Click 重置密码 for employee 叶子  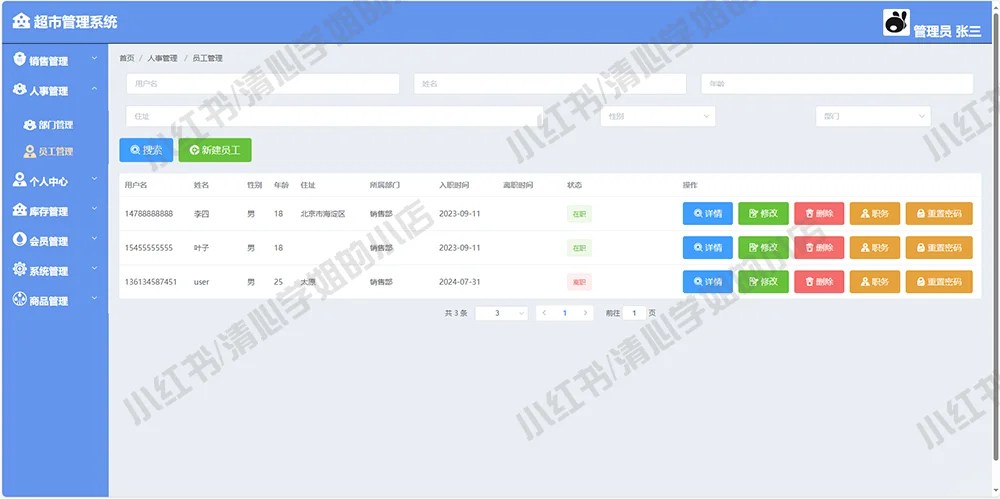[939, 248]
